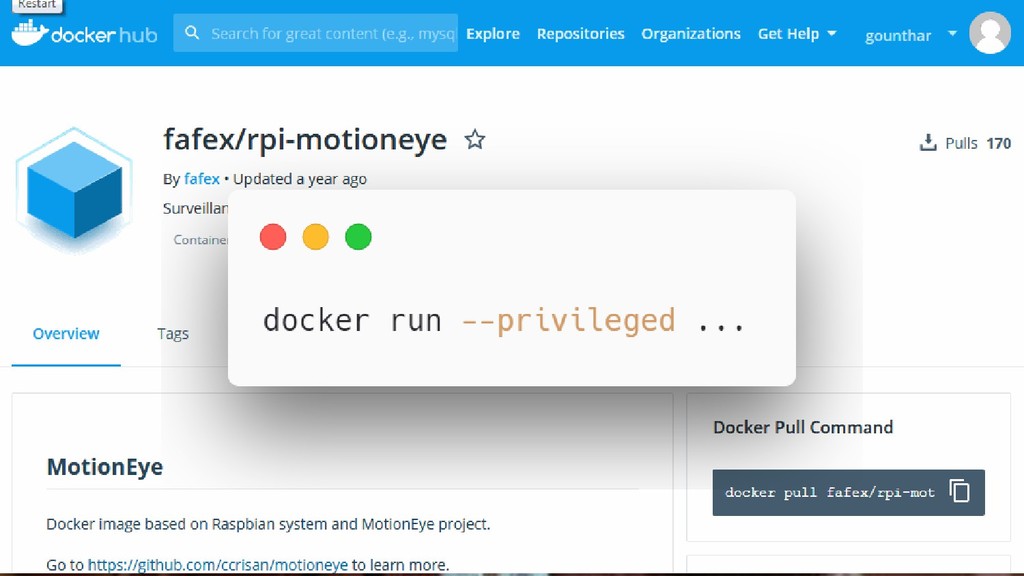Star the fafex/rpi-motioneye repository
This screenshot has width=1024, height=576.
(x=475, y=139)
